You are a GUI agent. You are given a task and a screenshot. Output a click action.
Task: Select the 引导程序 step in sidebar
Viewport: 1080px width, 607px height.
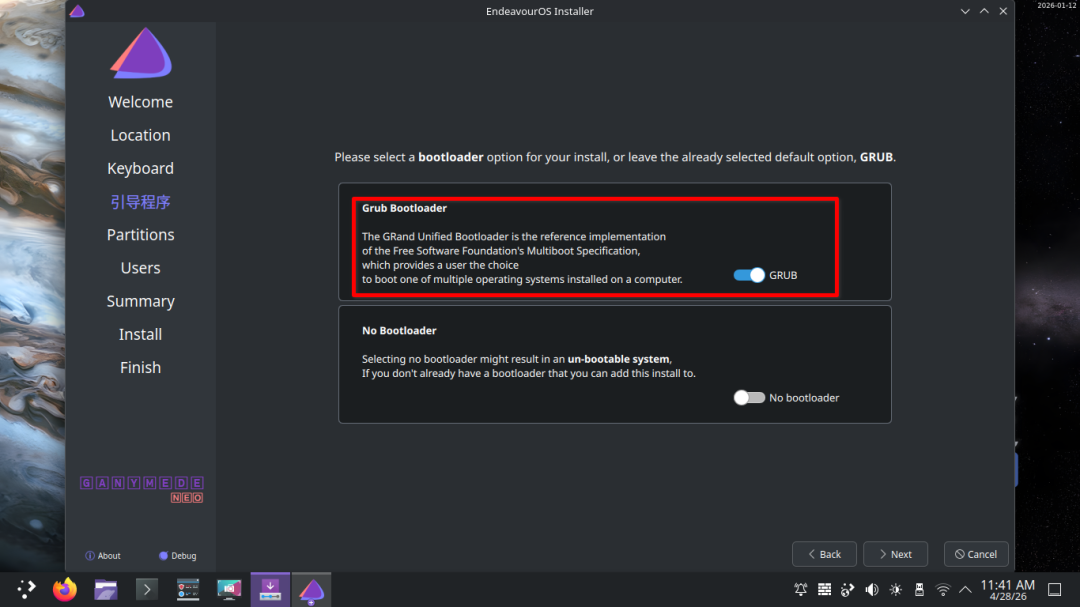(x=141, y=201)
